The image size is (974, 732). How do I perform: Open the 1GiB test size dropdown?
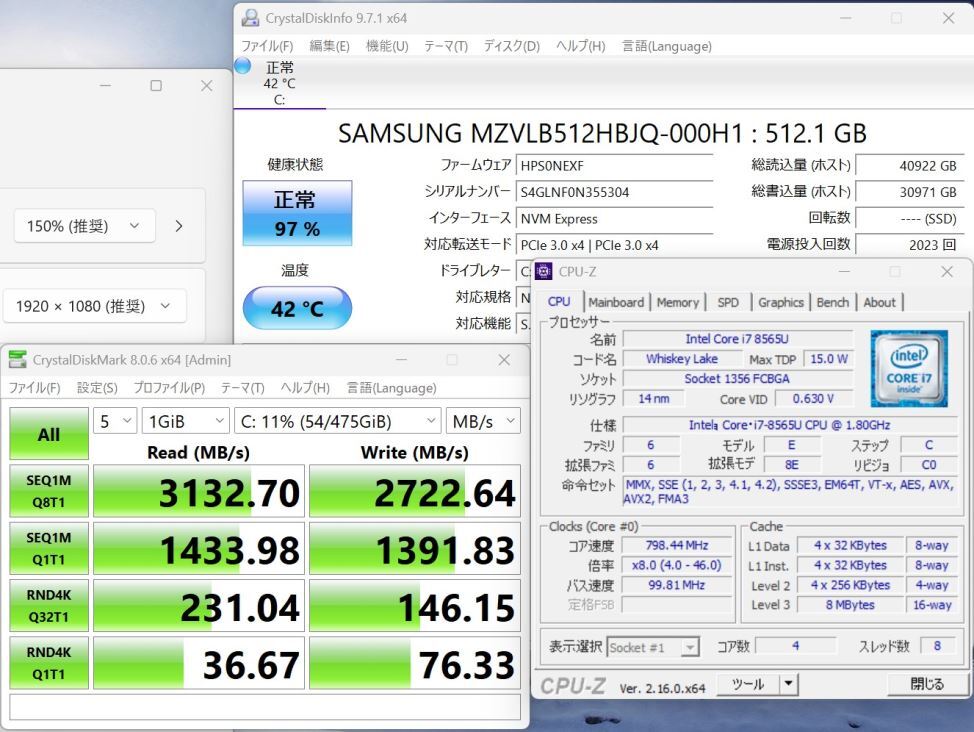(x=186, y=421)
